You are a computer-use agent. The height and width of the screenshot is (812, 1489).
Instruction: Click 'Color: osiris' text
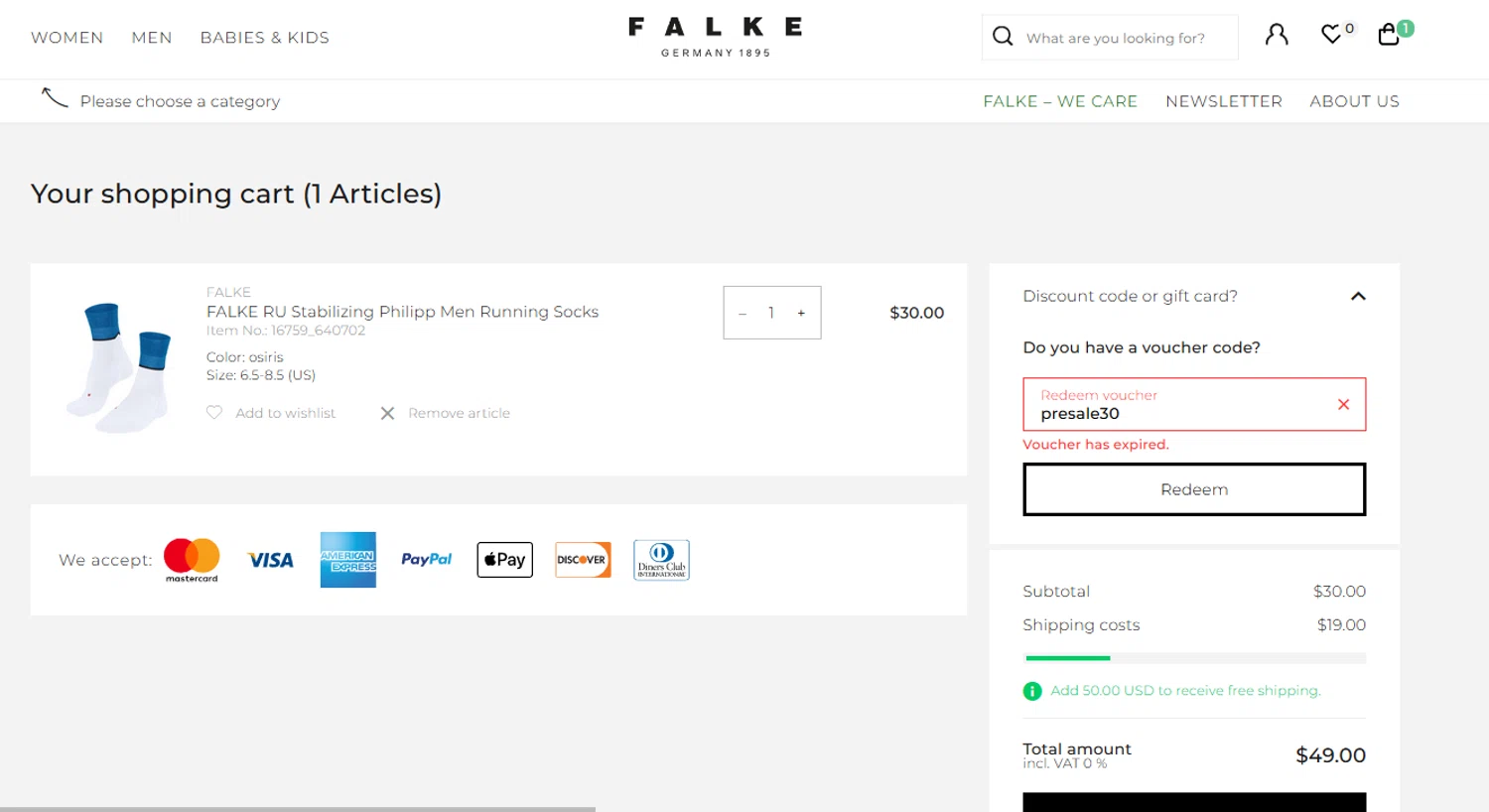pos(245,357)
